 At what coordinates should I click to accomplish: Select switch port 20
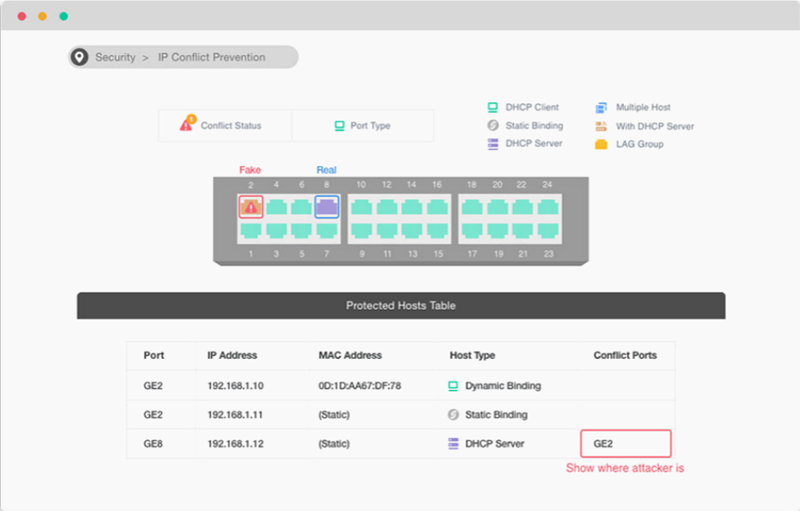coord(497,207)
